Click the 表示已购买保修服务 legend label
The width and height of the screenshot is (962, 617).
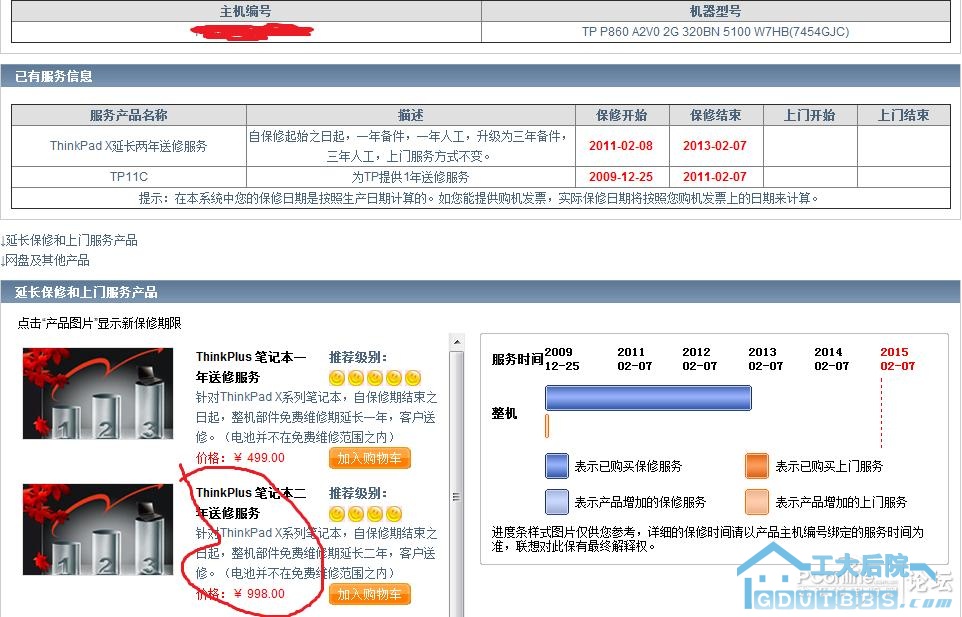pos(628,466)
